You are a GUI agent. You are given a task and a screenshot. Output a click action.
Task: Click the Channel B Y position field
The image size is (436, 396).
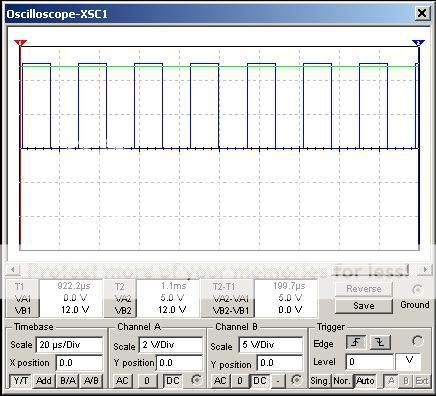coord(280,363)
